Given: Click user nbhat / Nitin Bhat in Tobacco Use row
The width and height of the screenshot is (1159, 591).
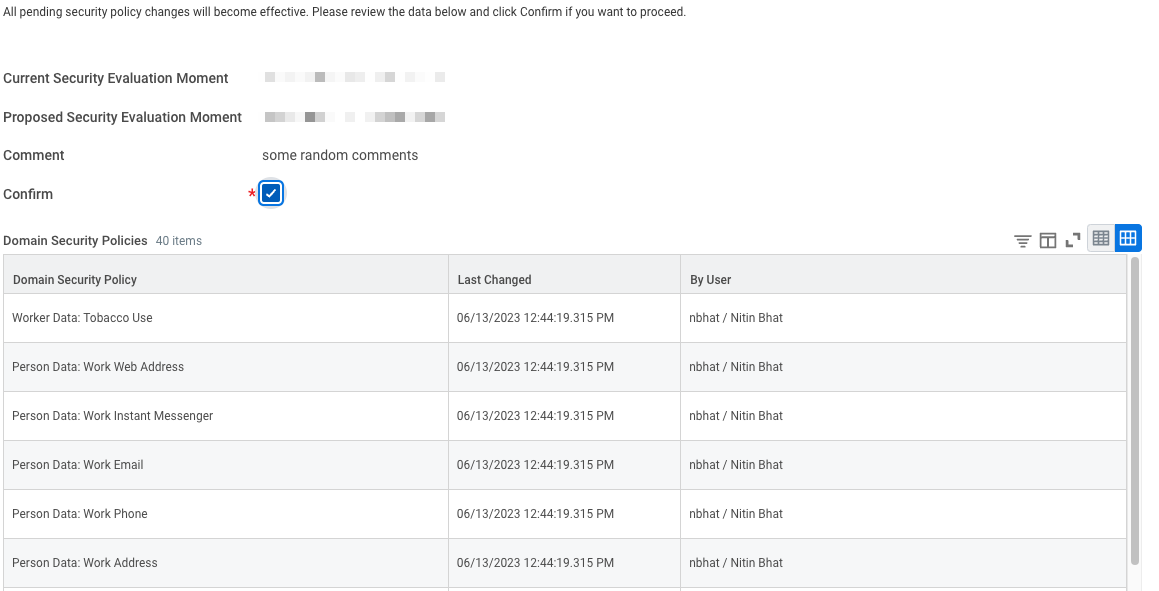Looking at the screenshot, I should pyautogui.click(x=736, y=318).
